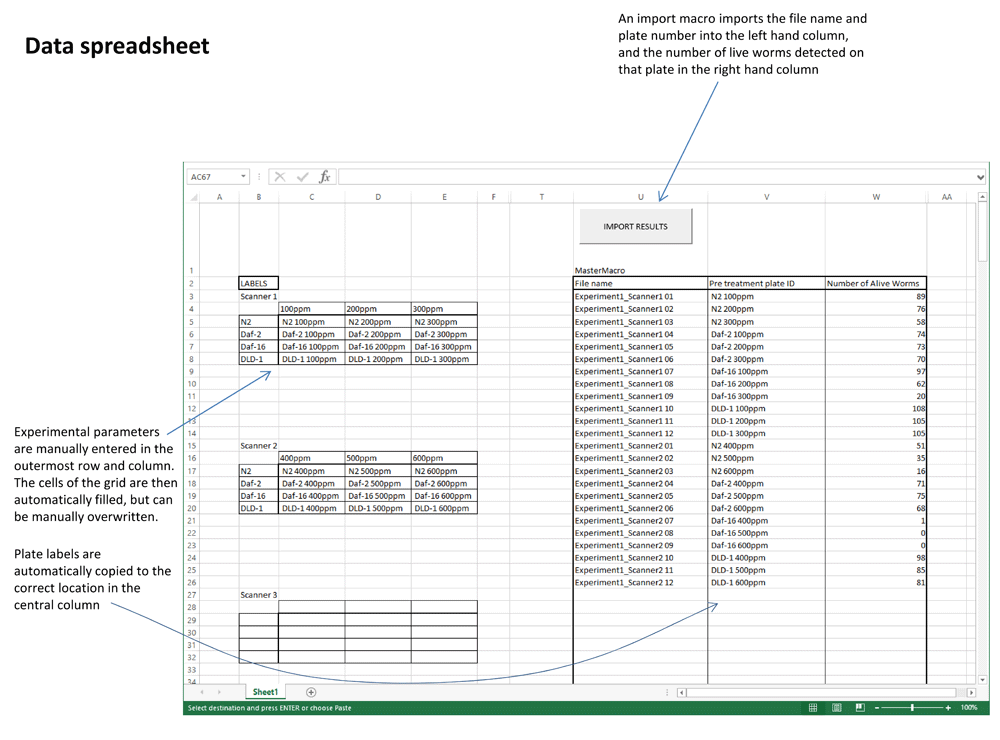Switch to Normal view in status bar

click(813, 708)
